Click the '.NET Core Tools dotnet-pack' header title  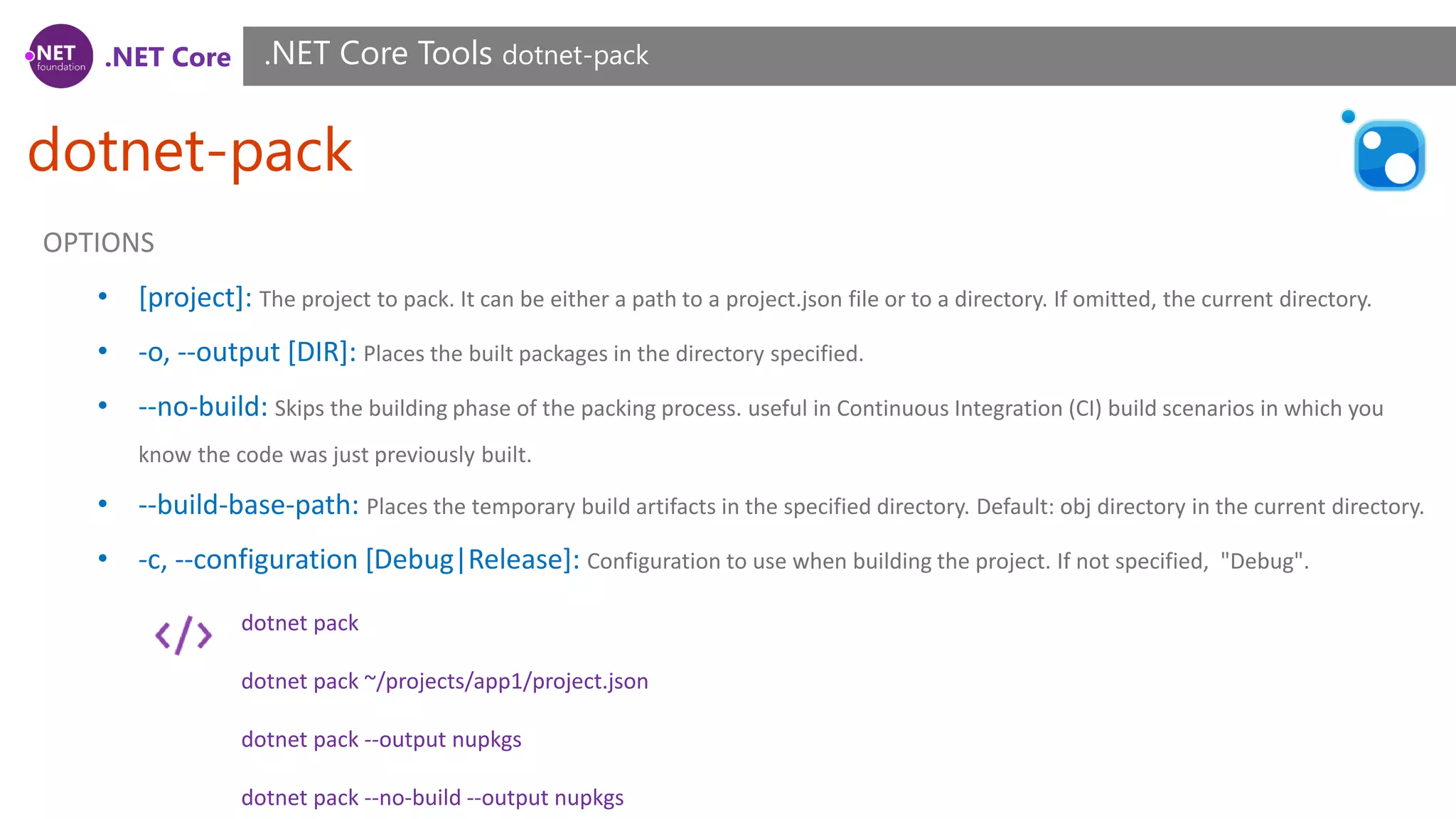coord(456,54)
